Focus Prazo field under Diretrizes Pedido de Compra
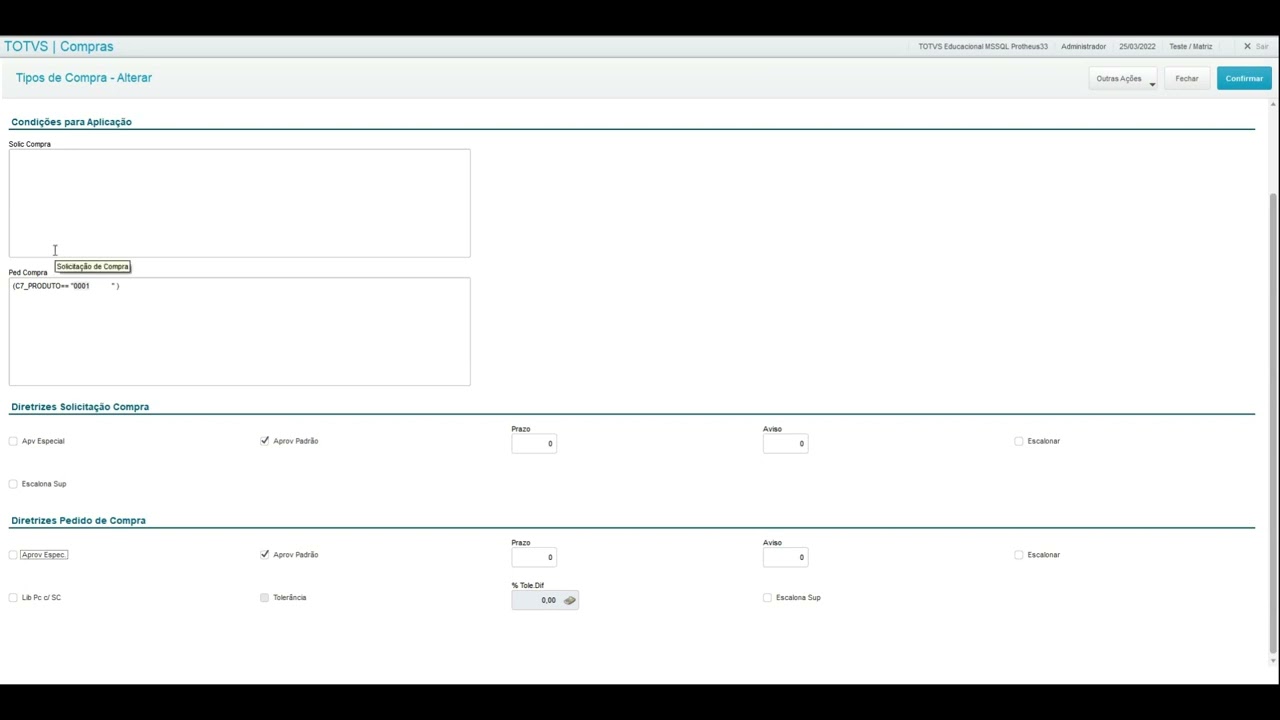Screen dimensions: 1280x720 pyautogui.click(x=534, y=557)
